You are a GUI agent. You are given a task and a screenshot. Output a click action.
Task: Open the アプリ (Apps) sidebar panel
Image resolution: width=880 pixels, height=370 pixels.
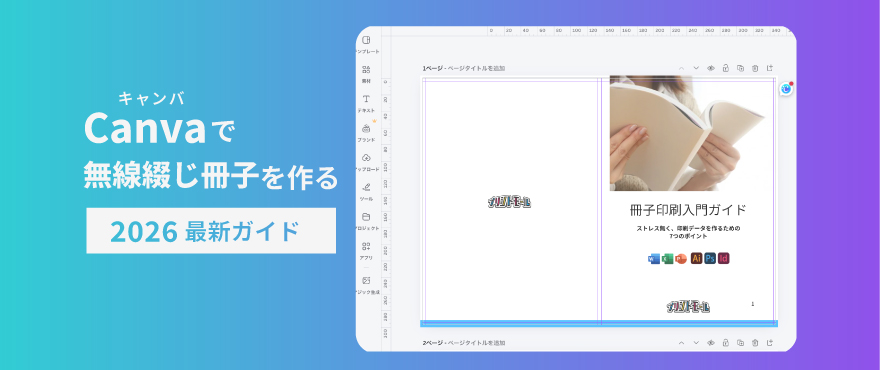point(366,251)
